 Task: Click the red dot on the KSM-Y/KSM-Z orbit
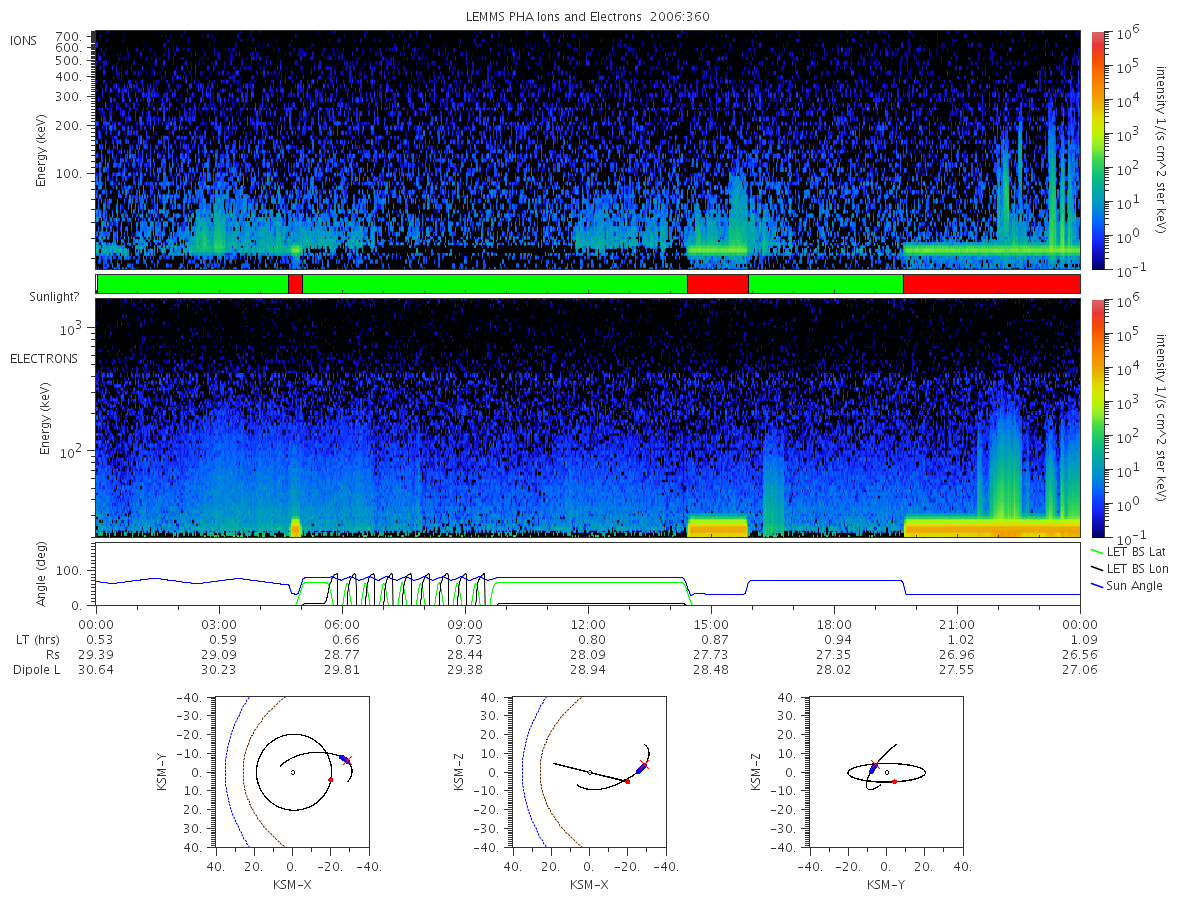[895, 781]
